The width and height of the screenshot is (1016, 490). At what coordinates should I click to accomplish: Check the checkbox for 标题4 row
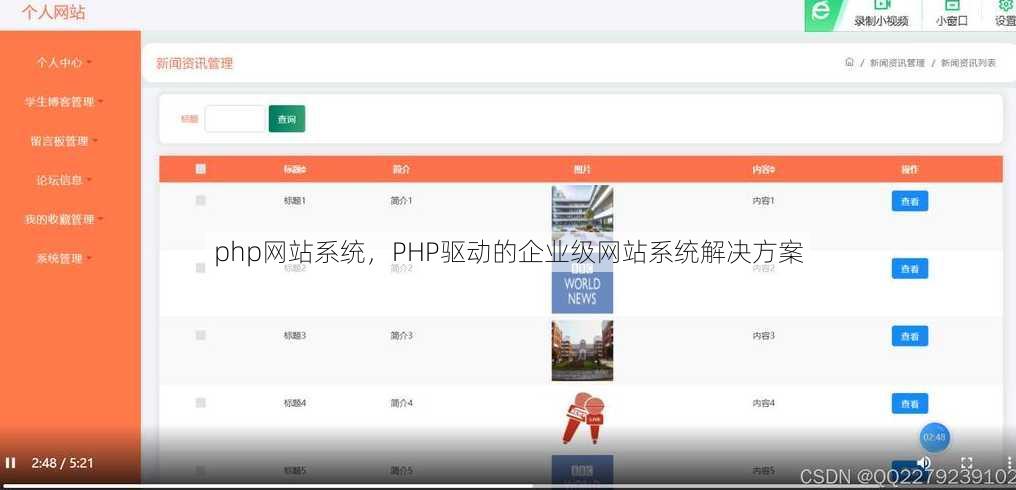[x=200, y=402]
